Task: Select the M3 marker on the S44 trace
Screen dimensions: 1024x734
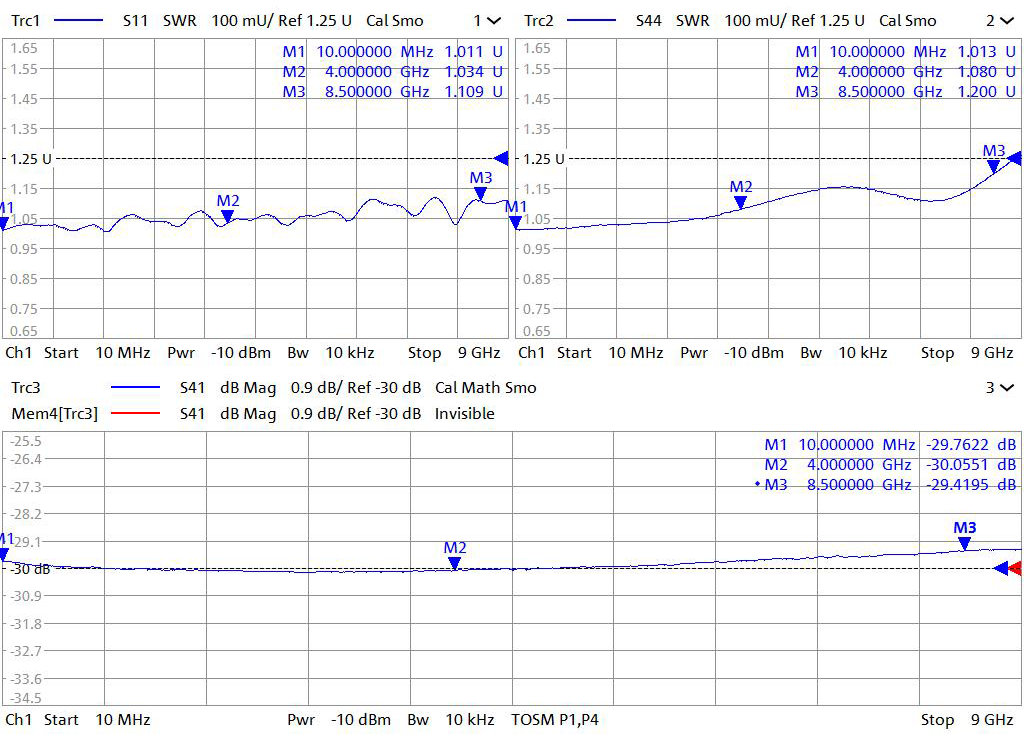Action: (x=993, y=166)
